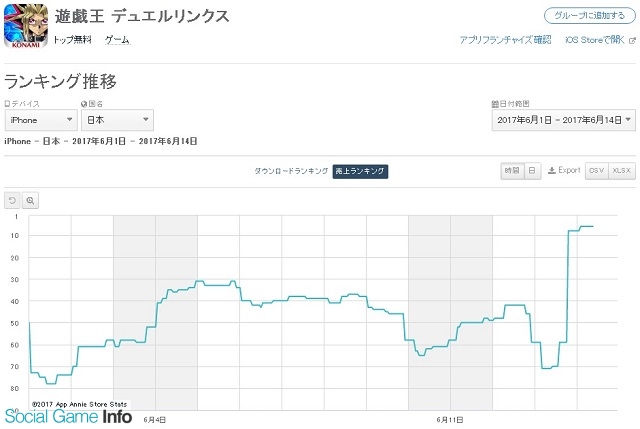Export data as CSV
The height and width of the screenshot is (429, 640).
point(597,171)
